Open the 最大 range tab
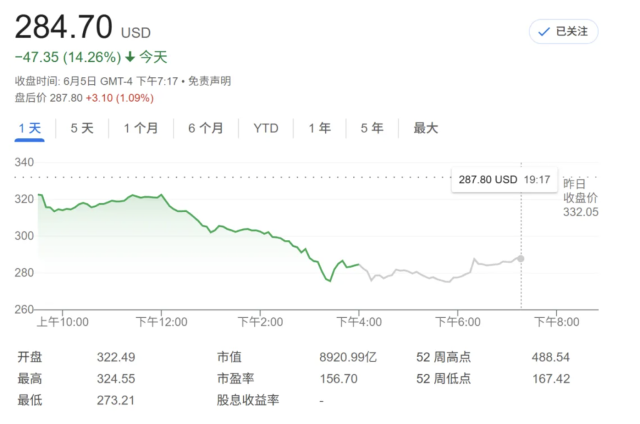The height and width of the screenshot is (424, 640). tap(426, 128)
